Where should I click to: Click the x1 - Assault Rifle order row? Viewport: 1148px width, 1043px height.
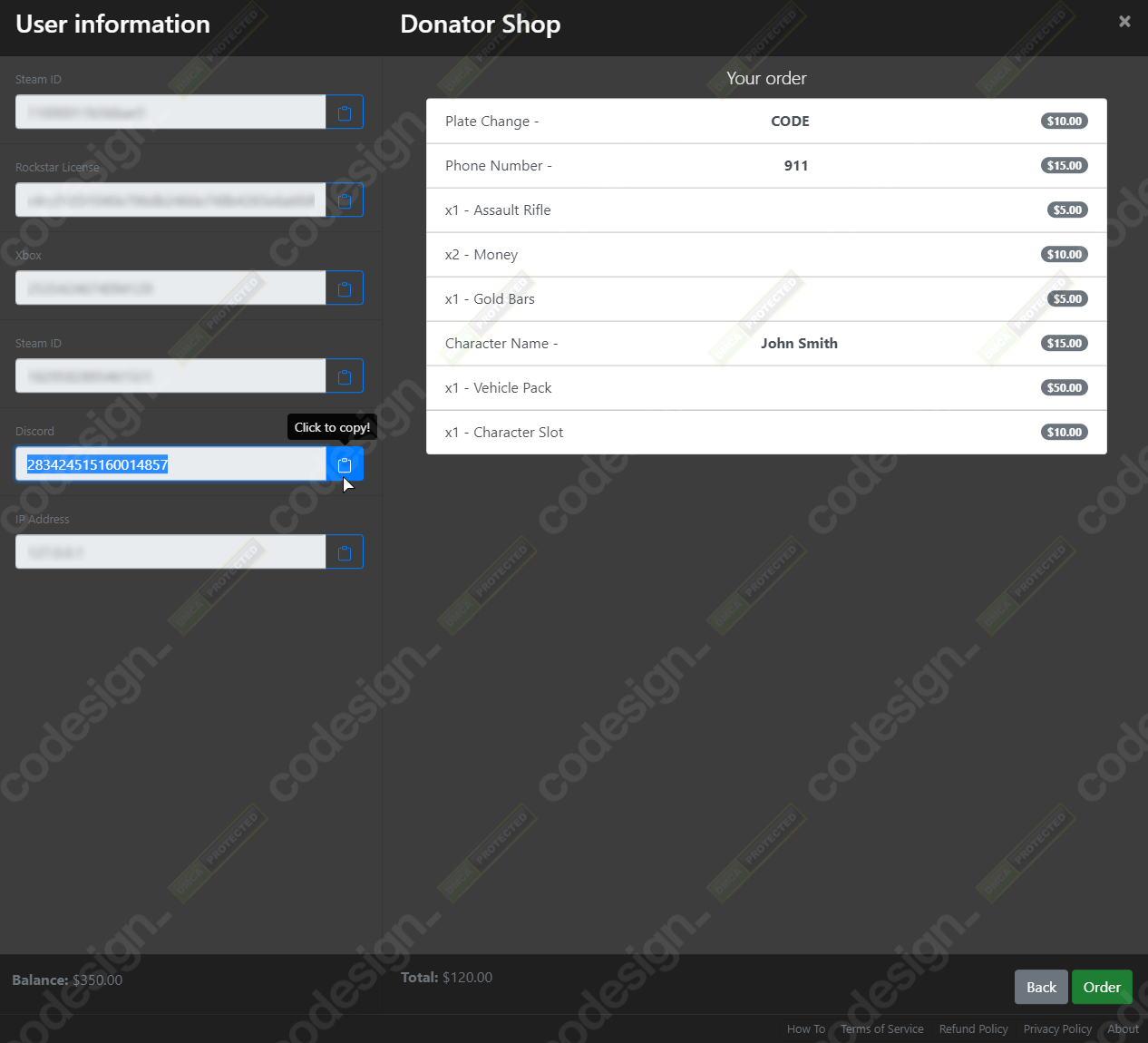pos(766,210)
